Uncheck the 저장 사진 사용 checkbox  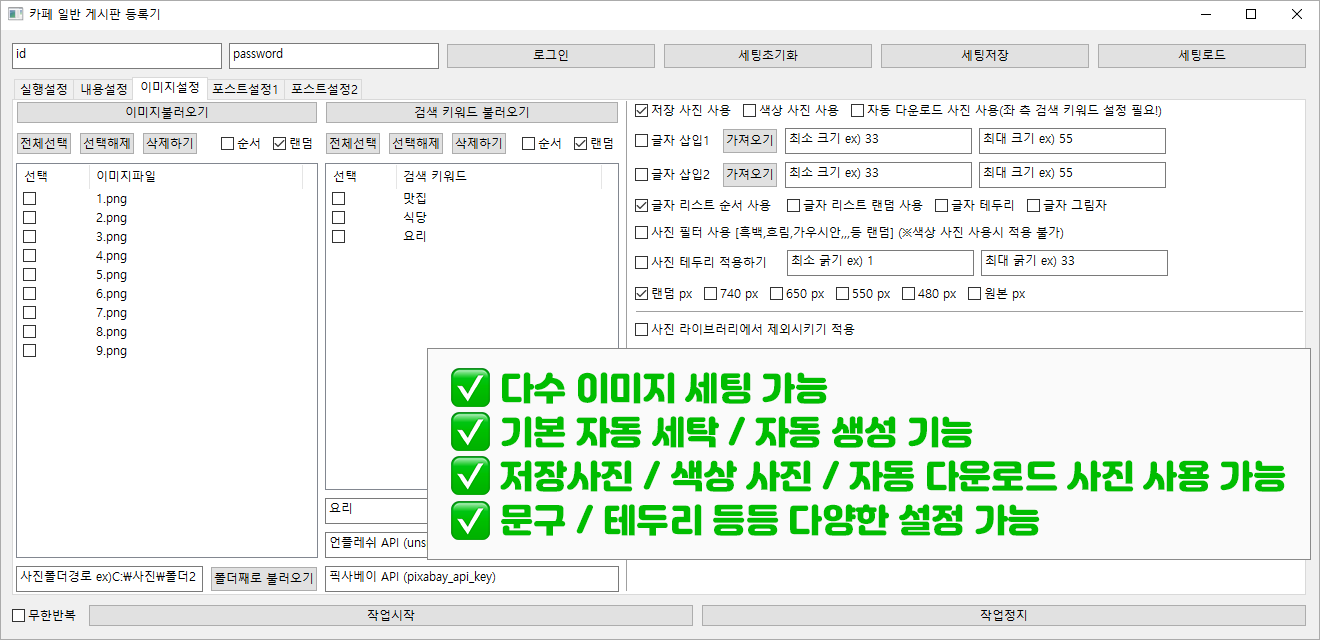click(x=642, y=110)
